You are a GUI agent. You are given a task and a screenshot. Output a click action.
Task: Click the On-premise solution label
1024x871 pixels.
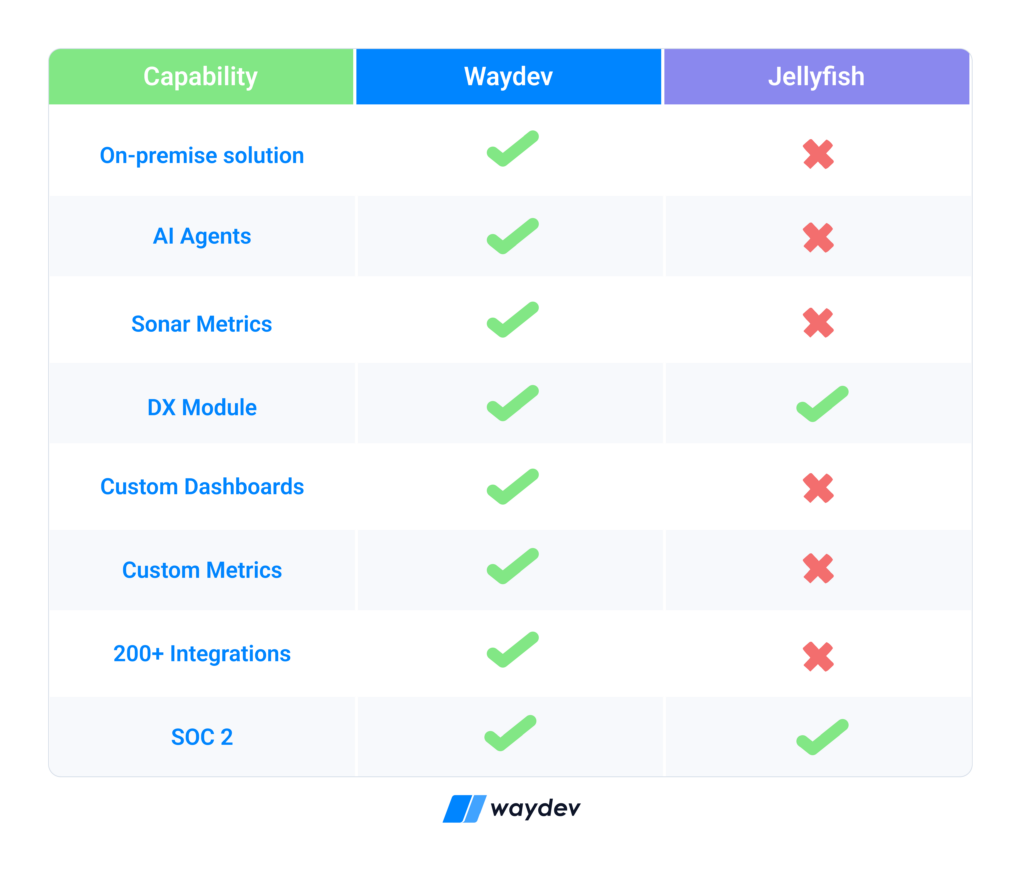(202, 156)
